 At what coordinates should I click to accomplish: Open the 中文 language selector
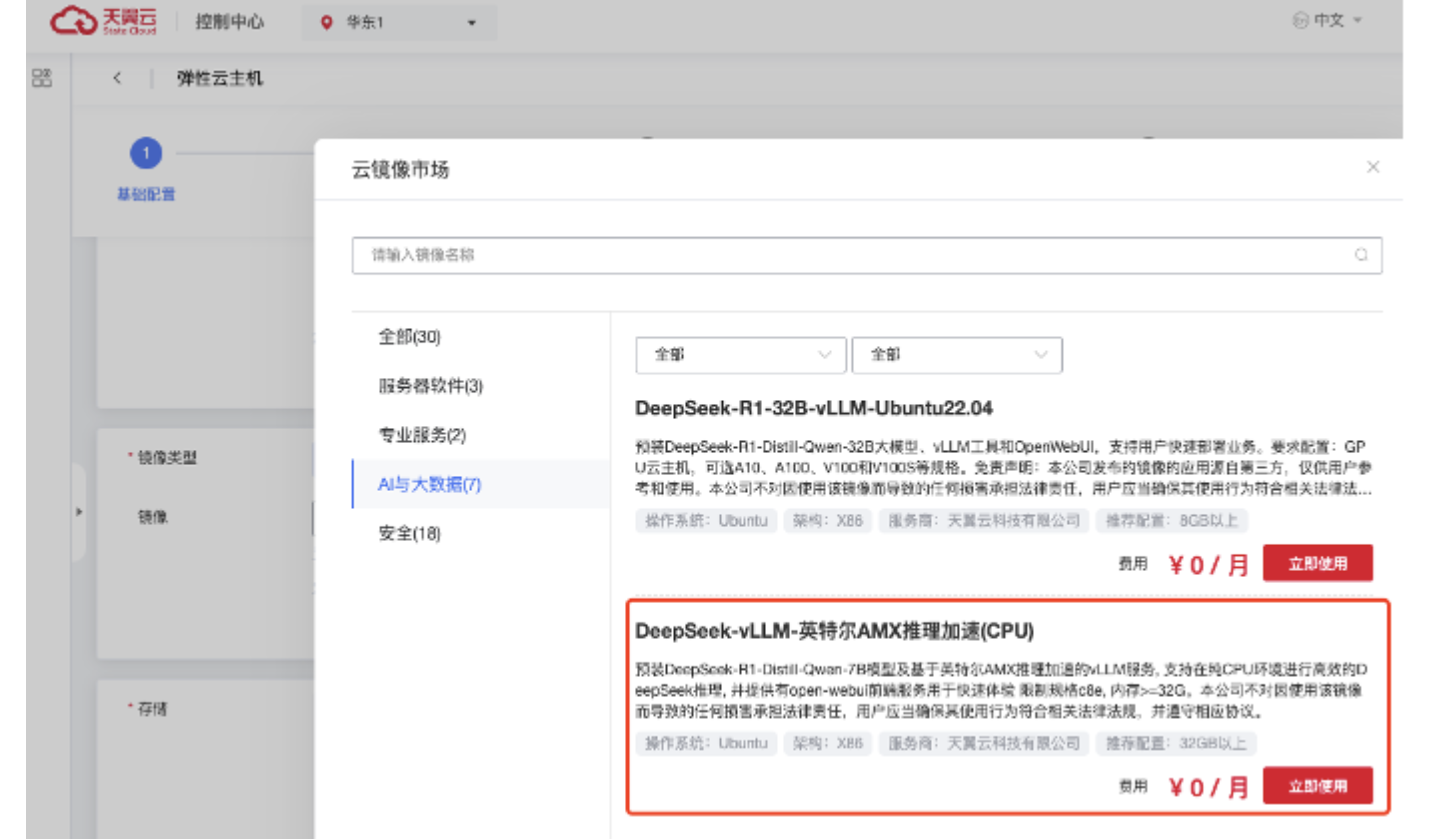(x=1329, y=21)
